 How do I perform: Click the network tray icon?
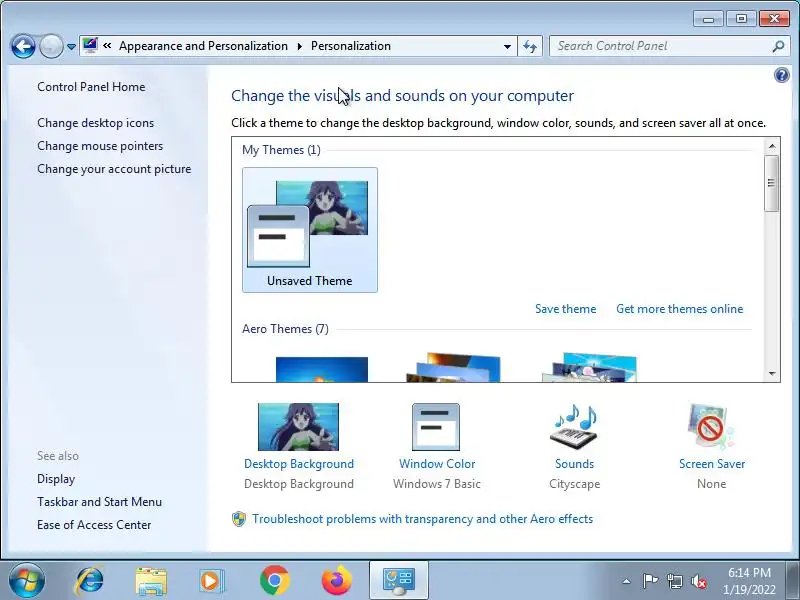coord(674,581)
